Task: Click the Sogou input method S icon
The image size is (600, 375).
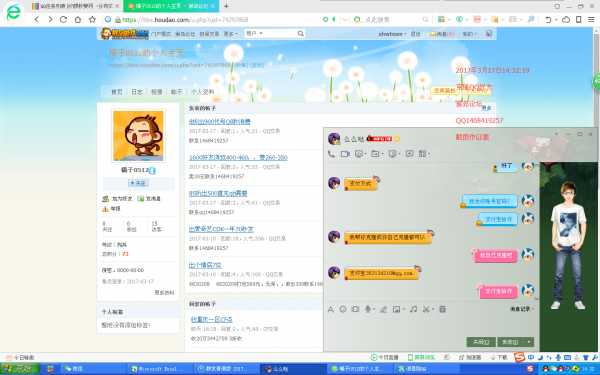Action: coord(519,357)
